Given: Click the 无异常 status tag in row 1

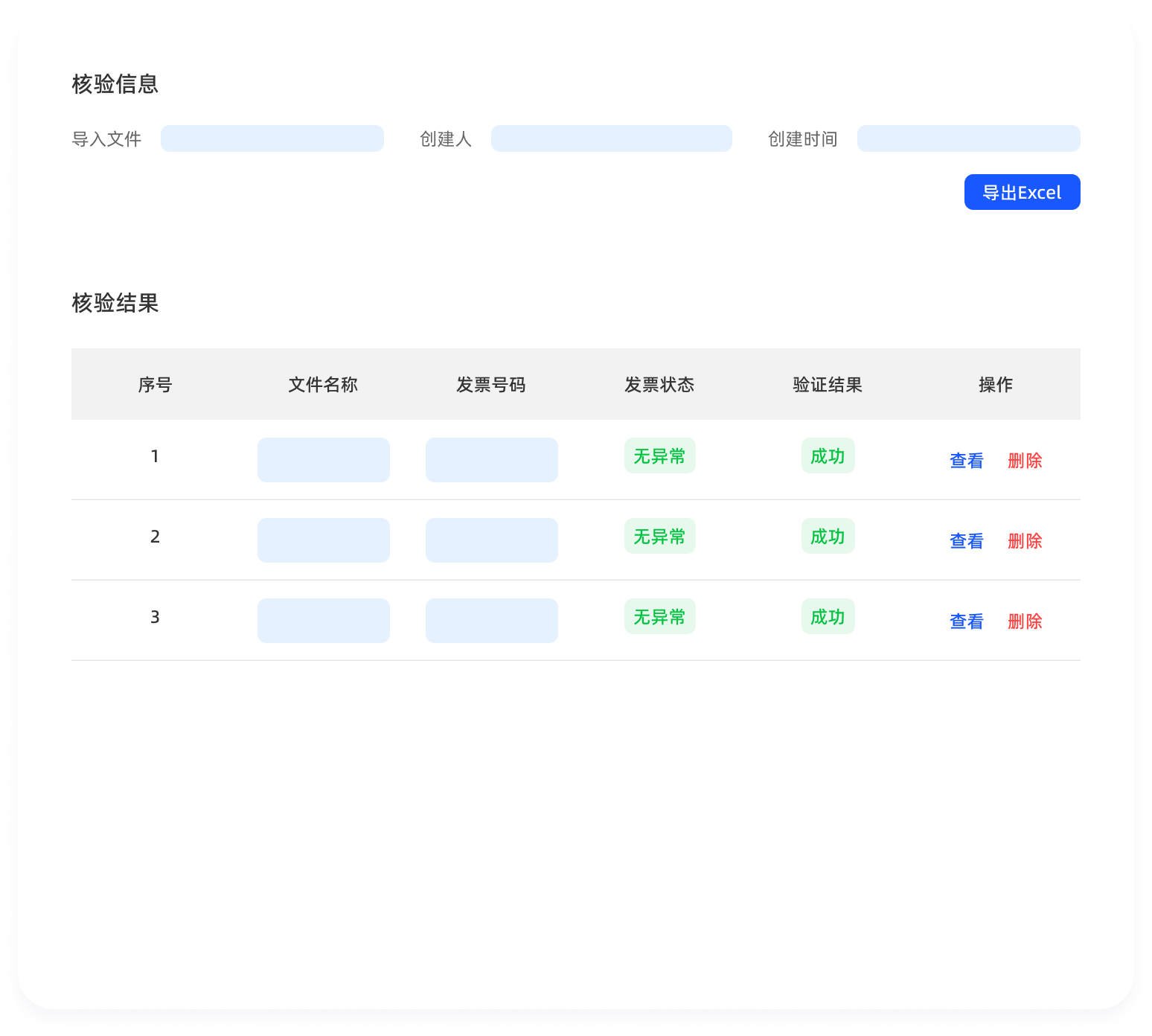Looking at the screenshot, I should pyautogui.click(x=659, y=455).
